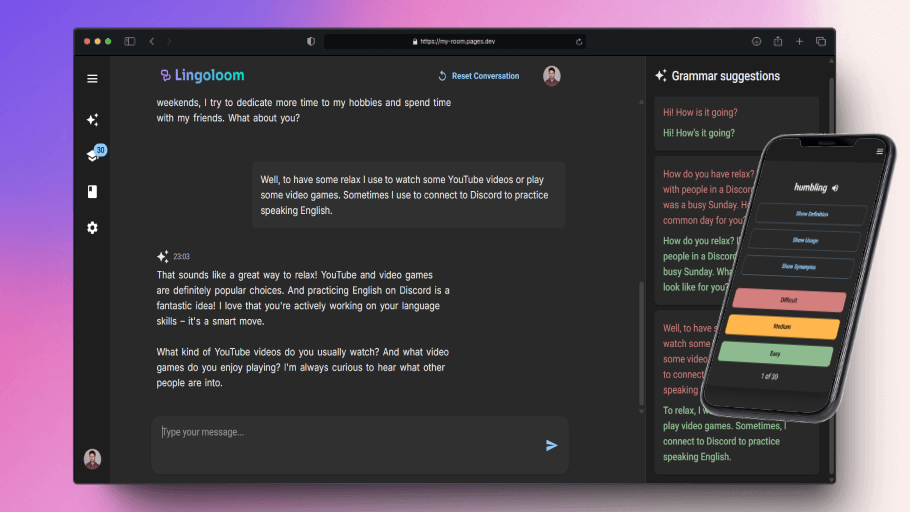
Task: Open the hamburger menu in Lingoloom sidebar
Action: click(92, 78)
